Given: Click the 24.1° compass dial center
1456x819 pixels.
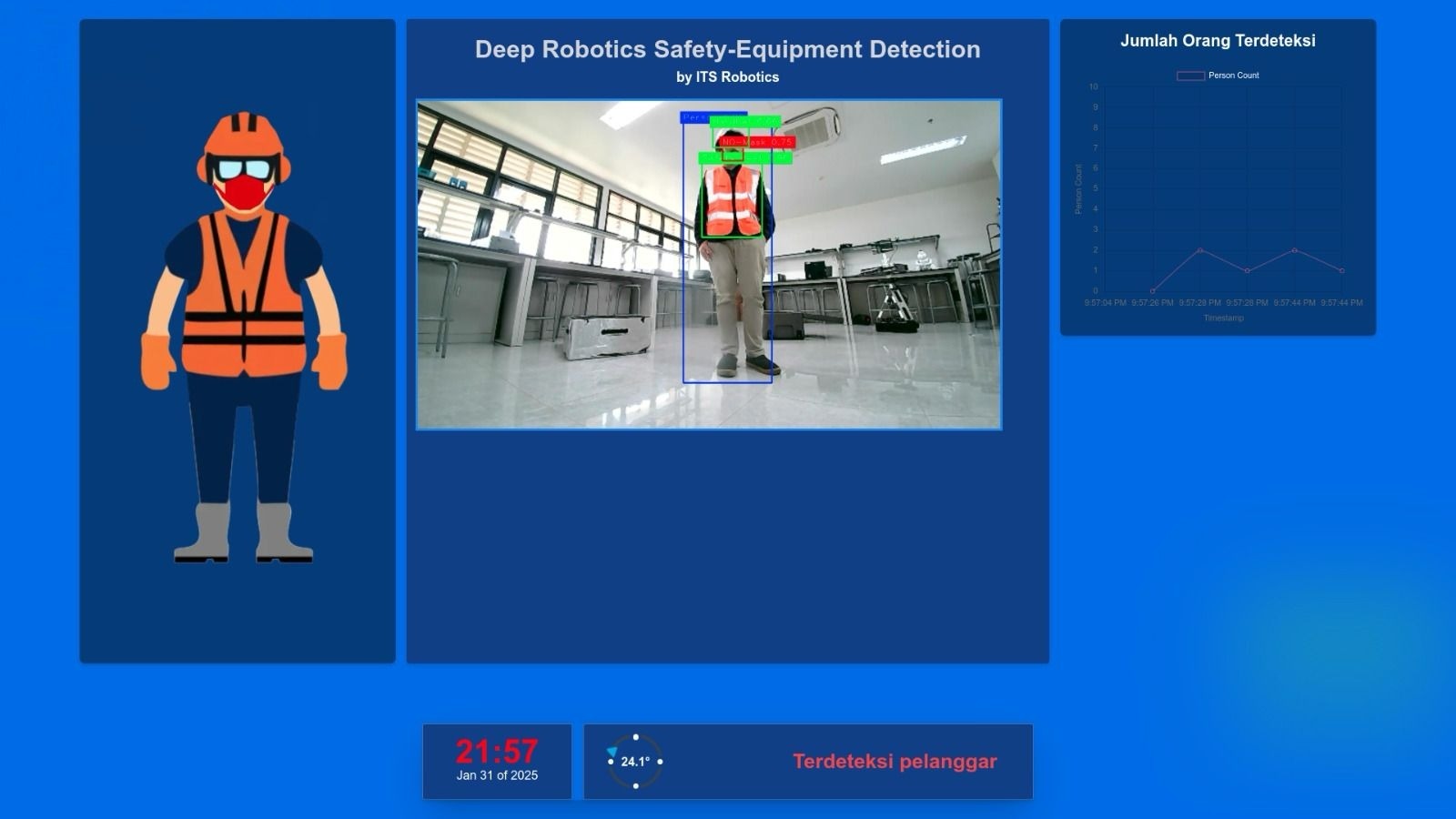Looking at the screenshot, I should pos(635,762).
